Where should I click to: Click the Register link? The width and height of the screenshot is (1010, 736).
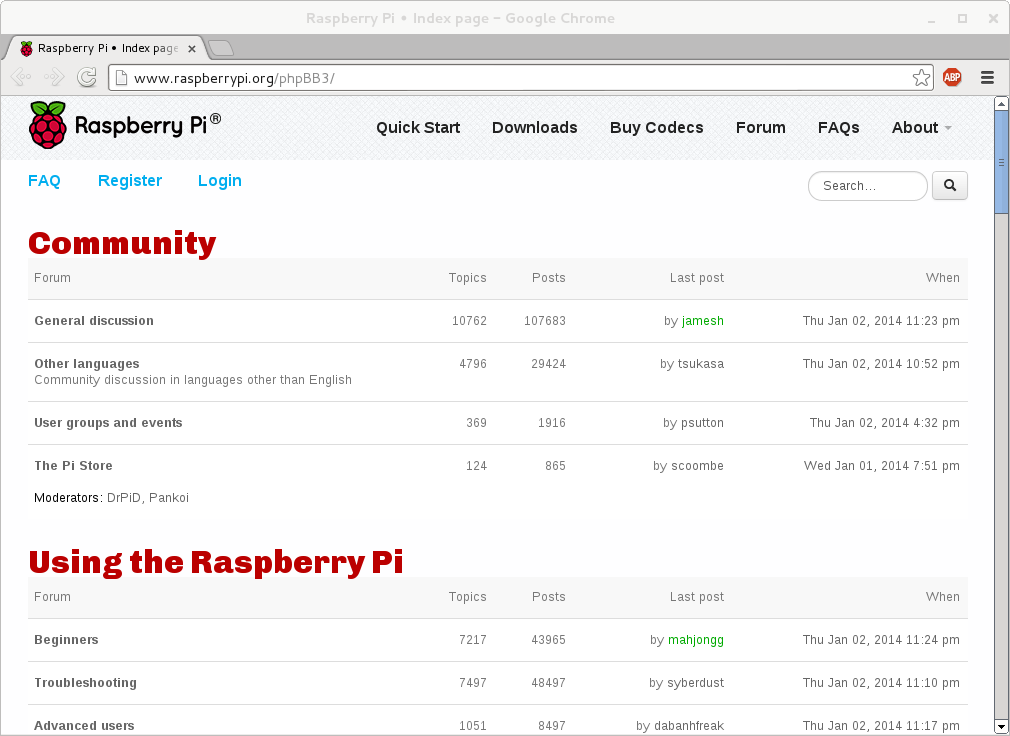pos(129,181)
